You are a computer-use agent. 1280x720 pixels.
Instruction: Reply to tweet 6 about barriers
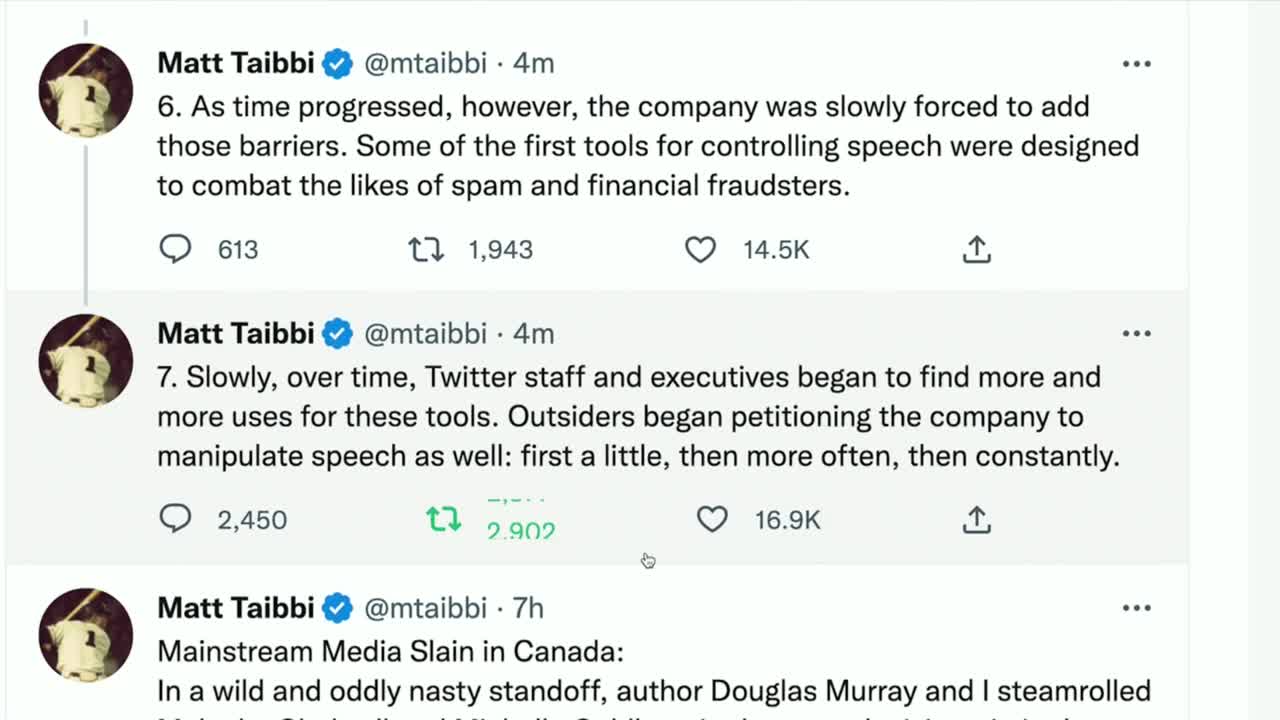tap(176, 249)
